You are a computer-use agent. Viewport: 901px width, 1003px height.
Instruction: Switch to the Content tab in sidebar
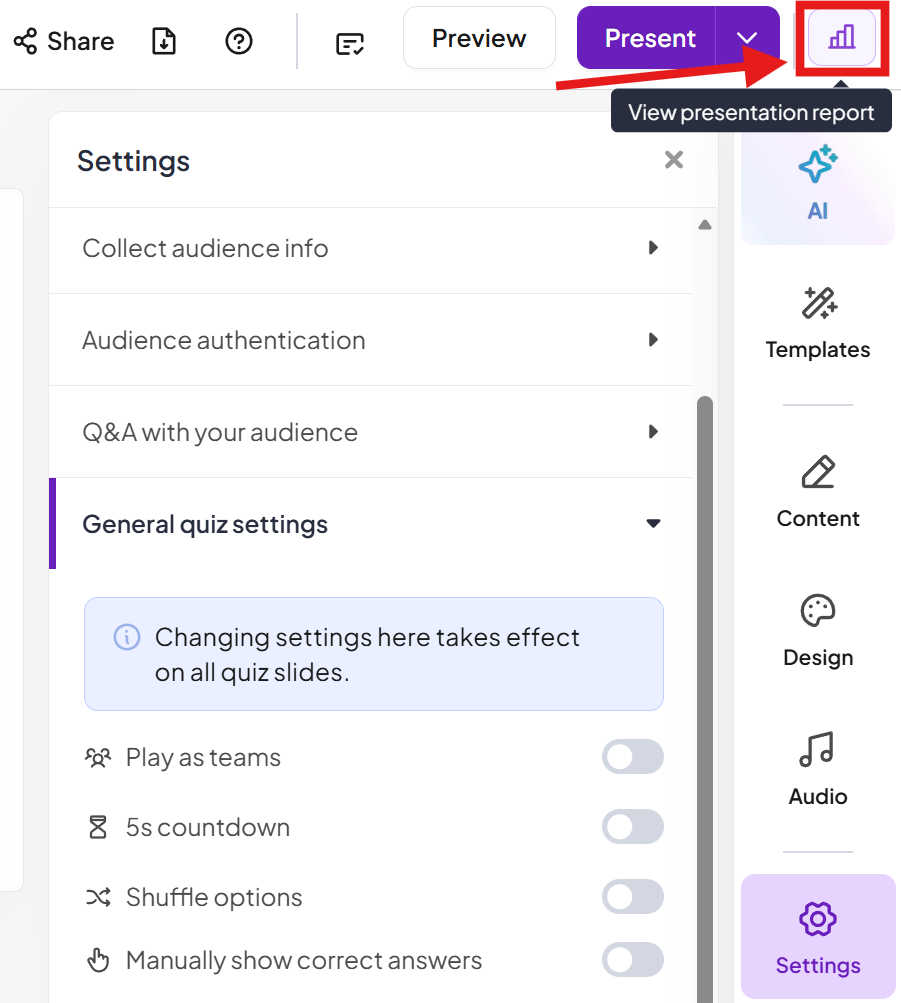pyautogui.click(x=817, y=491)
